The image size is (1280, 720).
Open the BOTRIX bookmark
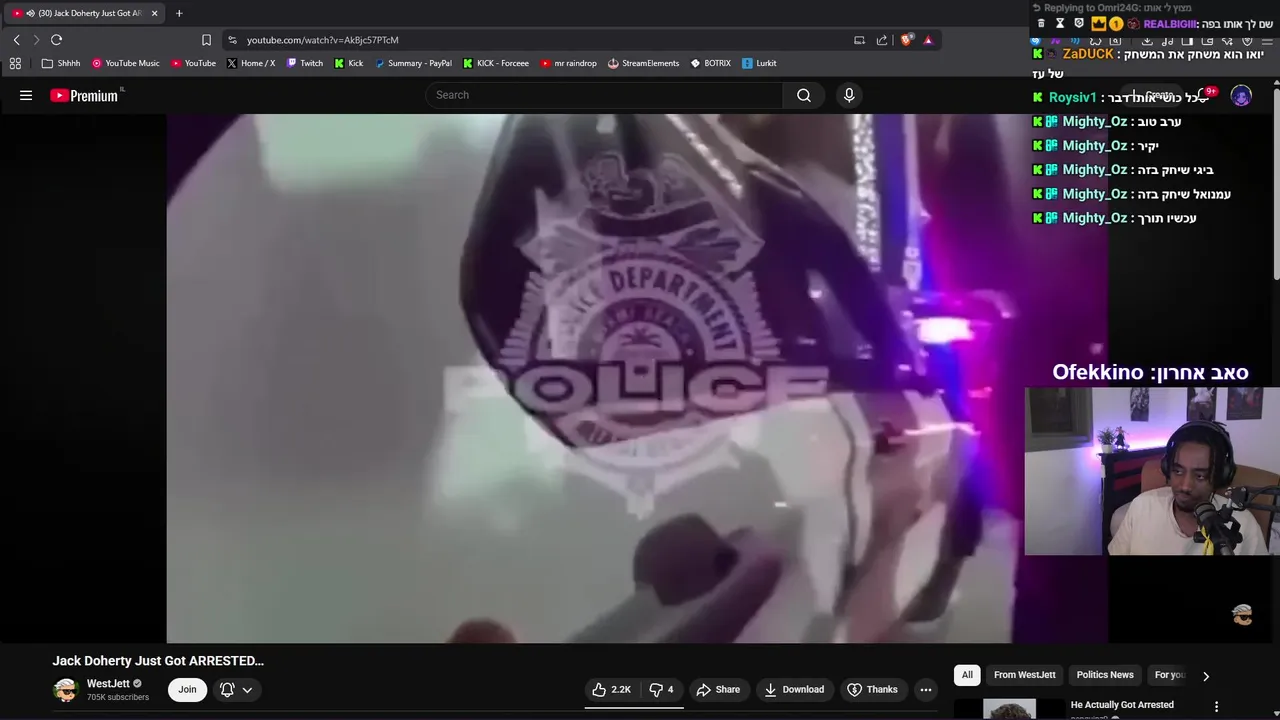(x=710, y=63)
